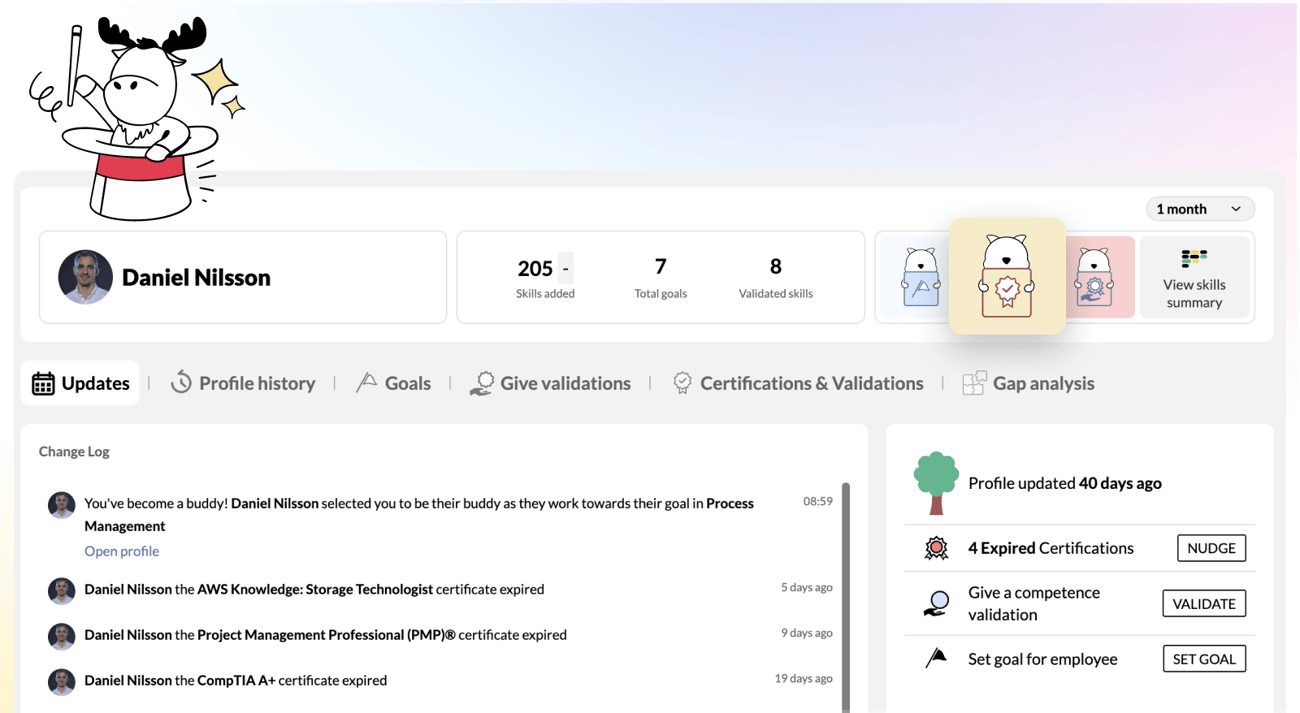Screen dimensions: 1300x713
Task: Click the 205 Skills added stat
Action: tap(545, 277)
